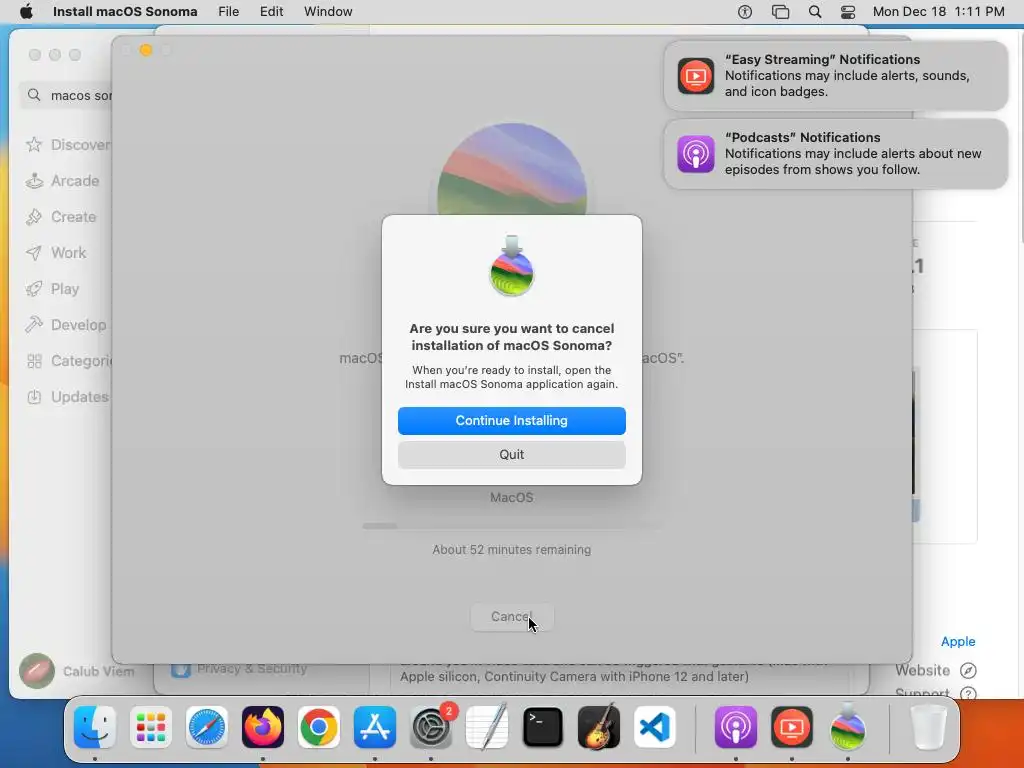The height and width of the screenshot is (768, 1024).
Task: Click the Continue Installing button
Action: 511,421
